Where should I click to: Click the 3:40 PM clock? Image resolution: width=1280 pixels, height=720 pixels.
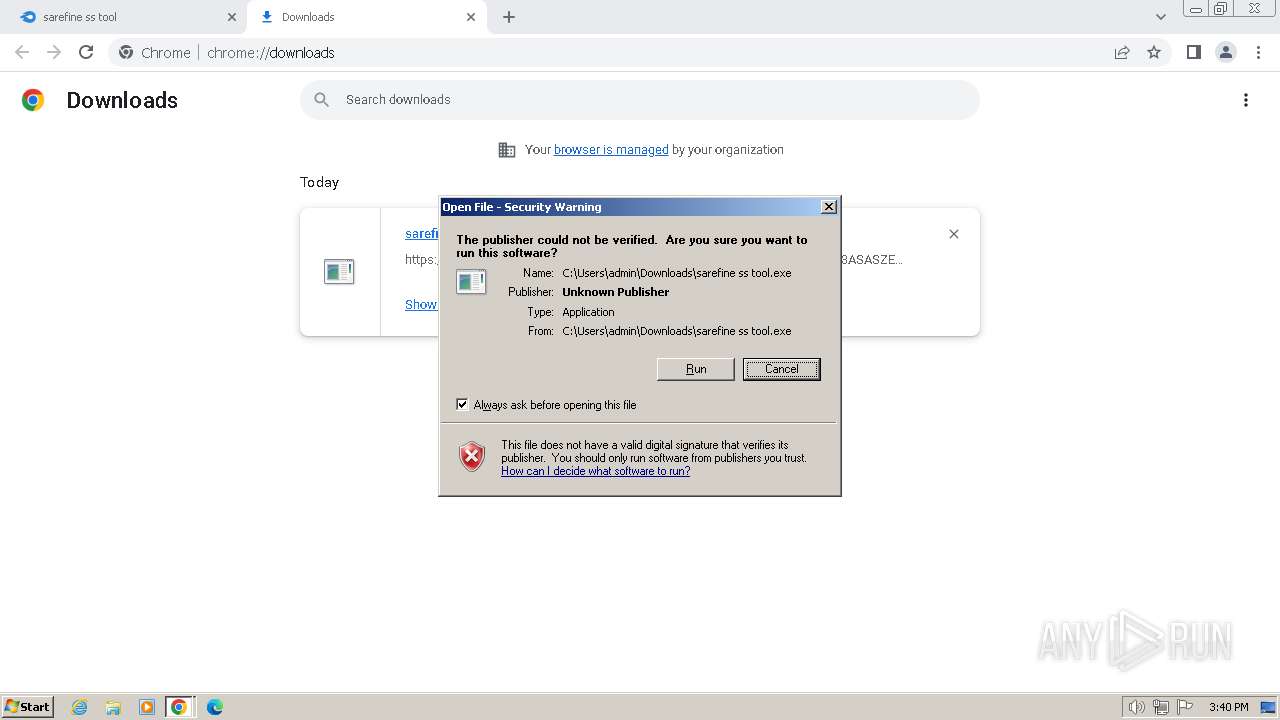[x=1228, y=707]
